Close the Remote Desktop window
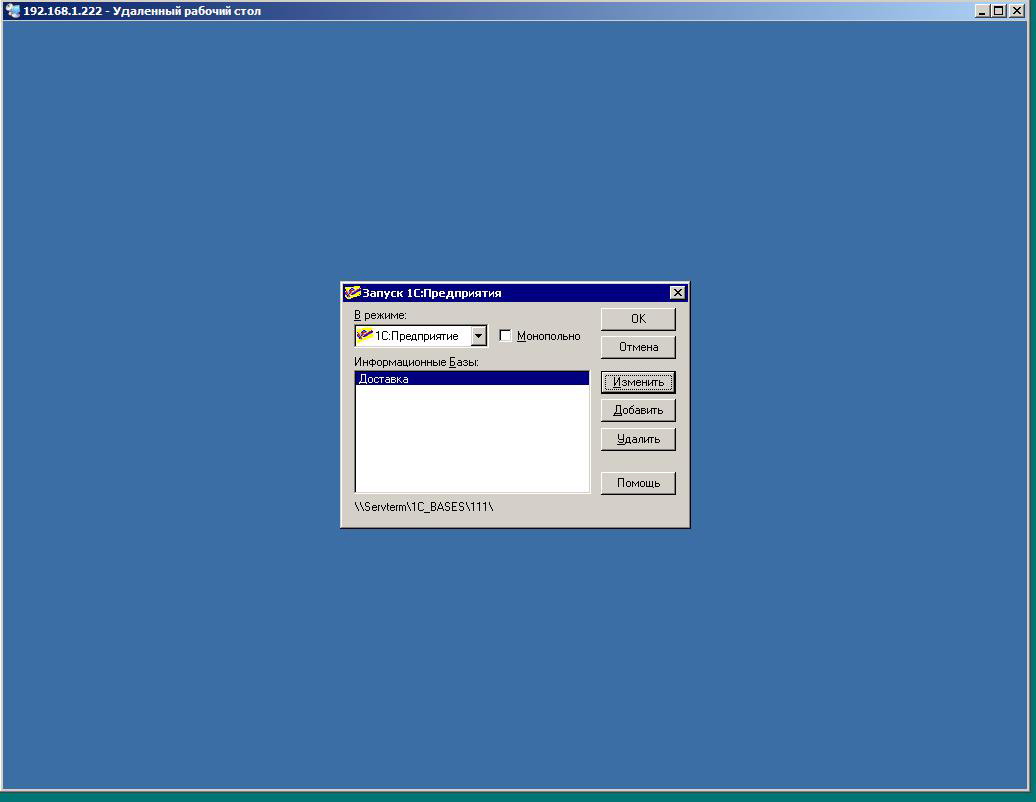 [x=1017, y=11]
